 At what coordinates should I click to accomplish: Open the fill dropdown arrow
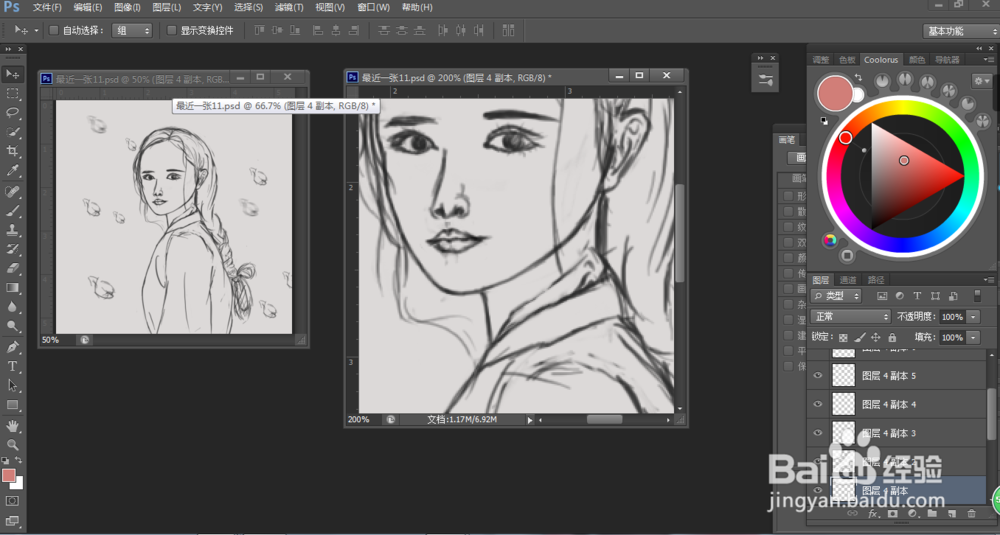973,337
